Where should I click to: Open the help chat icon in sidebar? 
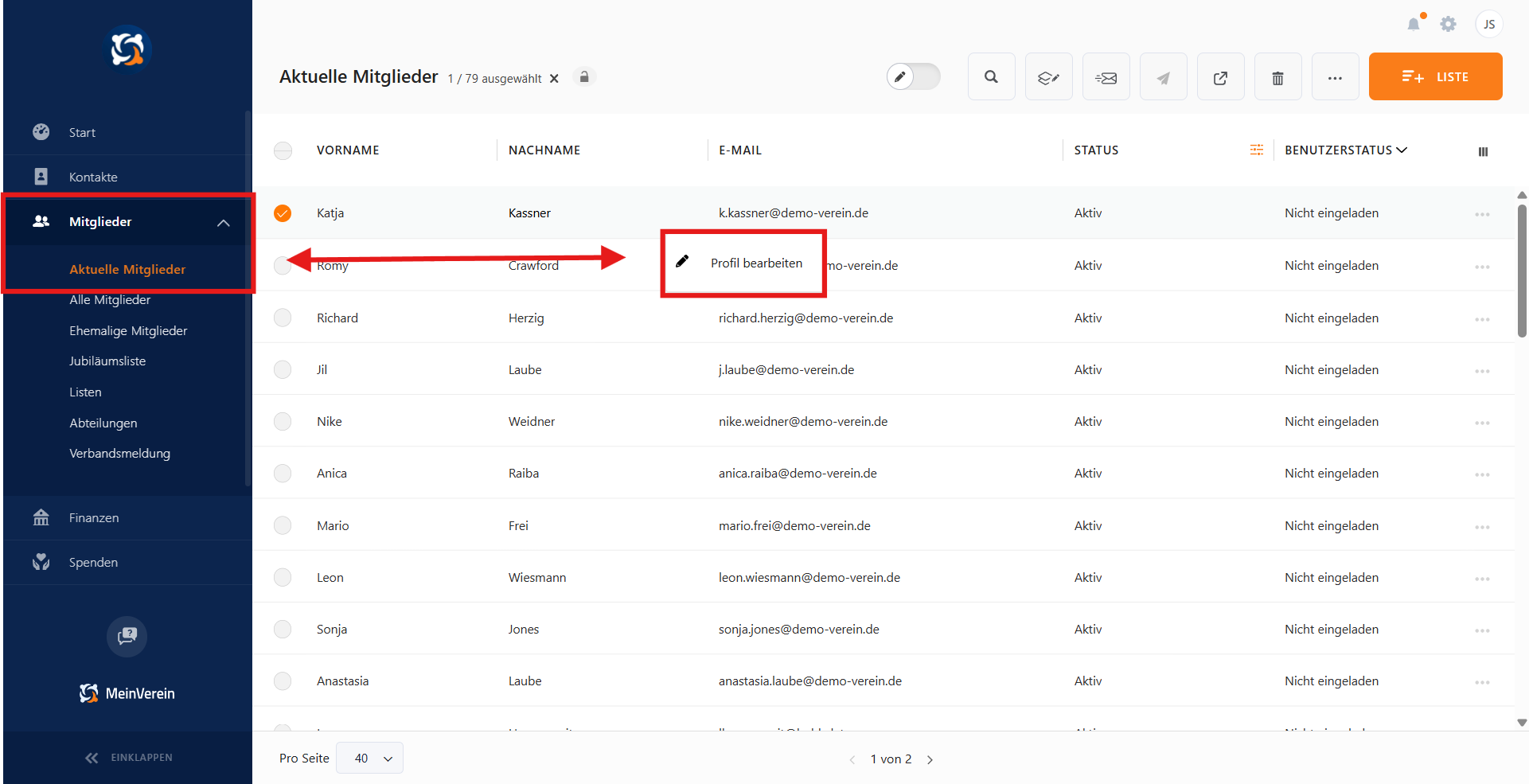click(x=127, y=636)
